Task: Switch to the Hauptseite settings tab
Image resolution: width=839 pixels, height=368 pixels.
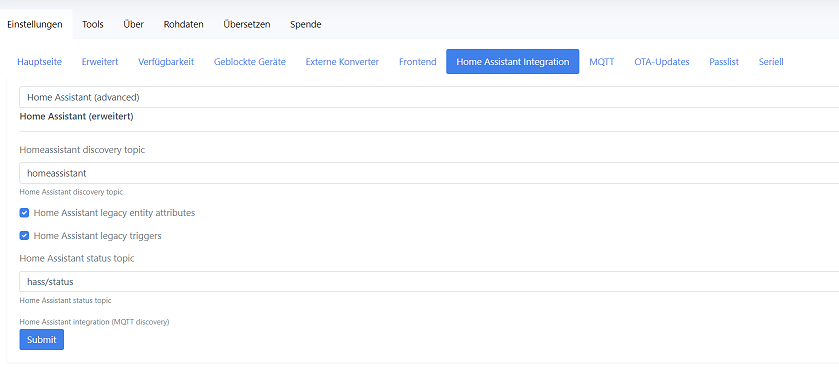Action: point(40,62)
